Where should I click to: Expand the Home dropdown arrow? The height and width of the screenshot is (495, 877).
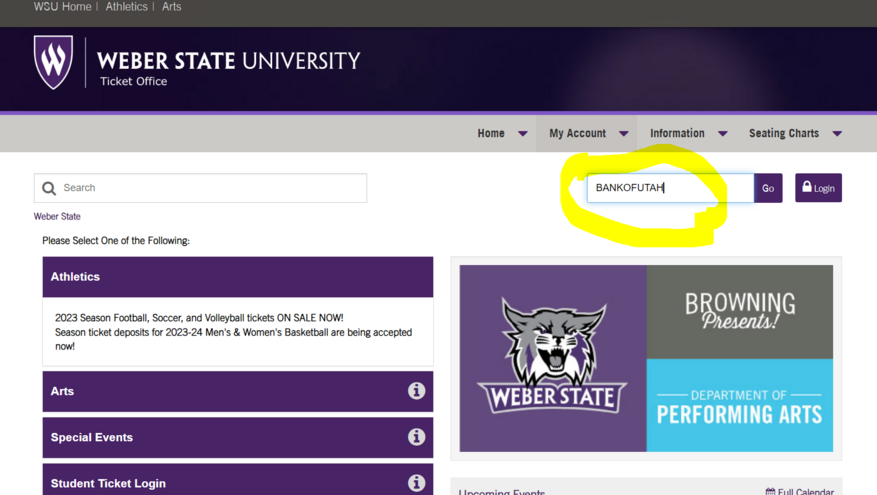[x=522, y=134]
